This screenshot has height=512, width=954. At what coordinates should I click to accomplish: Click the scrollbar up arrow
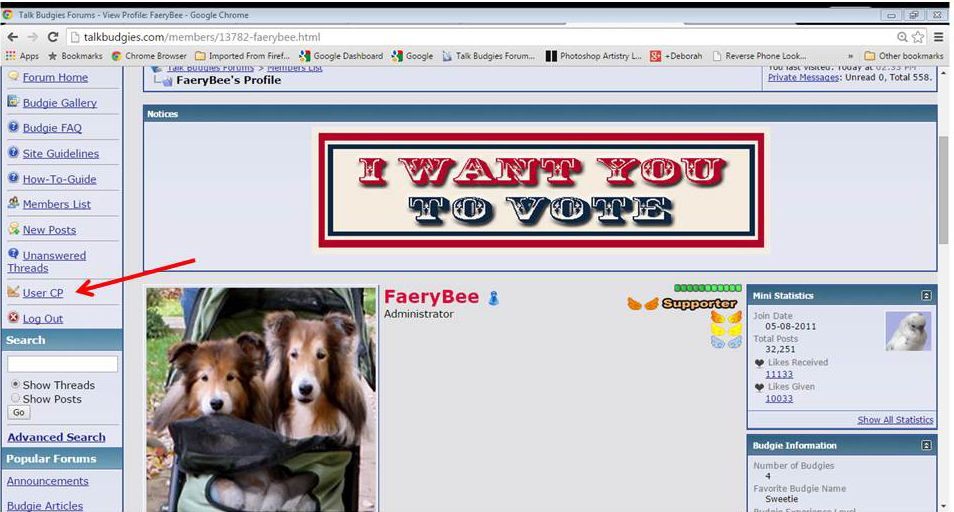click(x=944, y=72)
